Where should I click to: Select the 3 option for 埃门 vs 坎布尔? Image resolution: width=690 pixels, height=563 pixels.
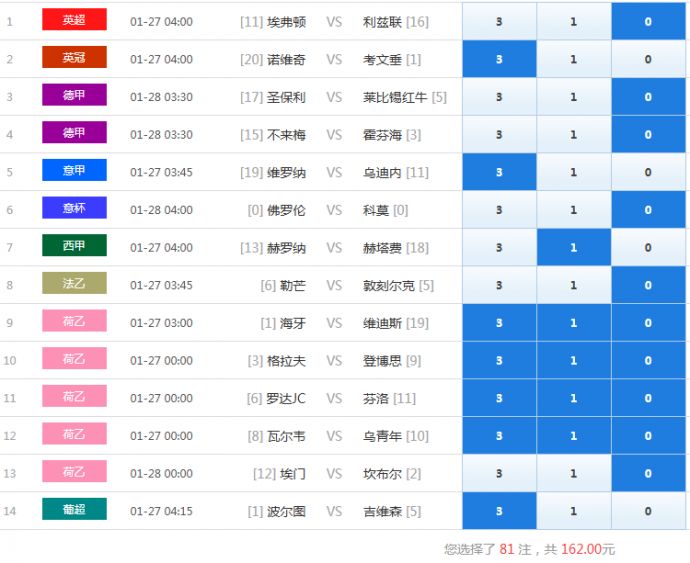[x=499, y=473]
